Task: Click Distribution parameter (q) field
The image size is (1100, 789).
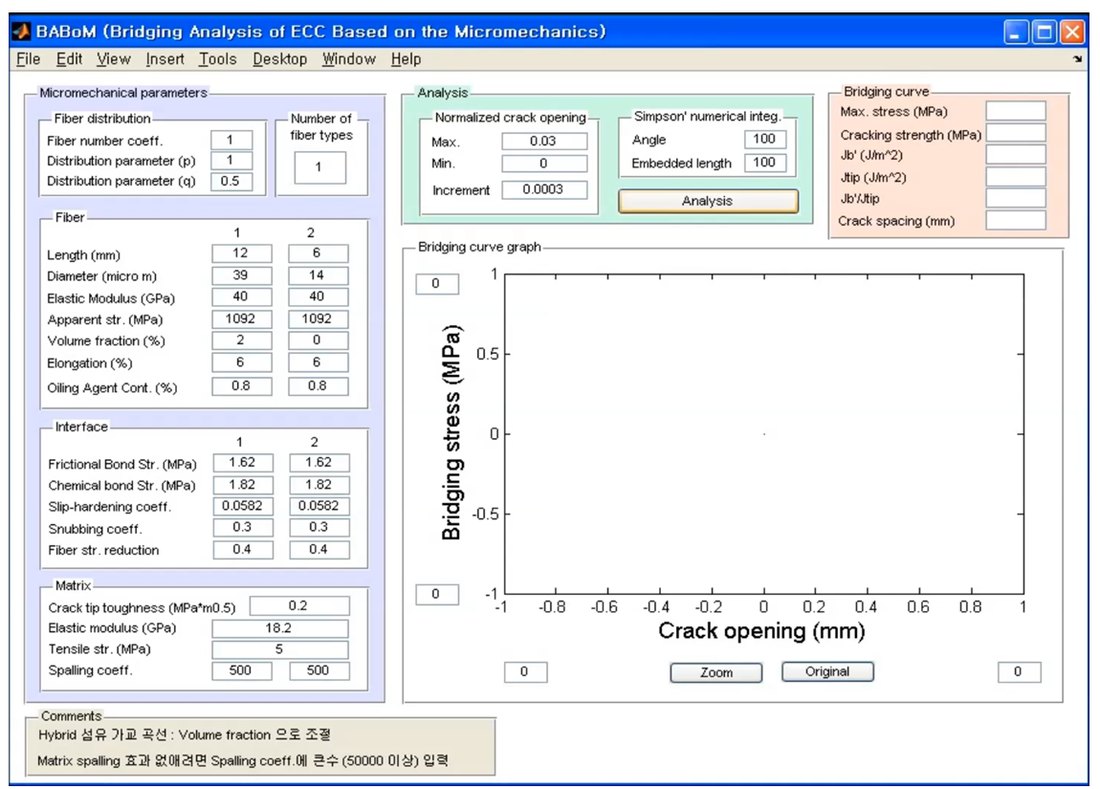Action: pos(231,182)
